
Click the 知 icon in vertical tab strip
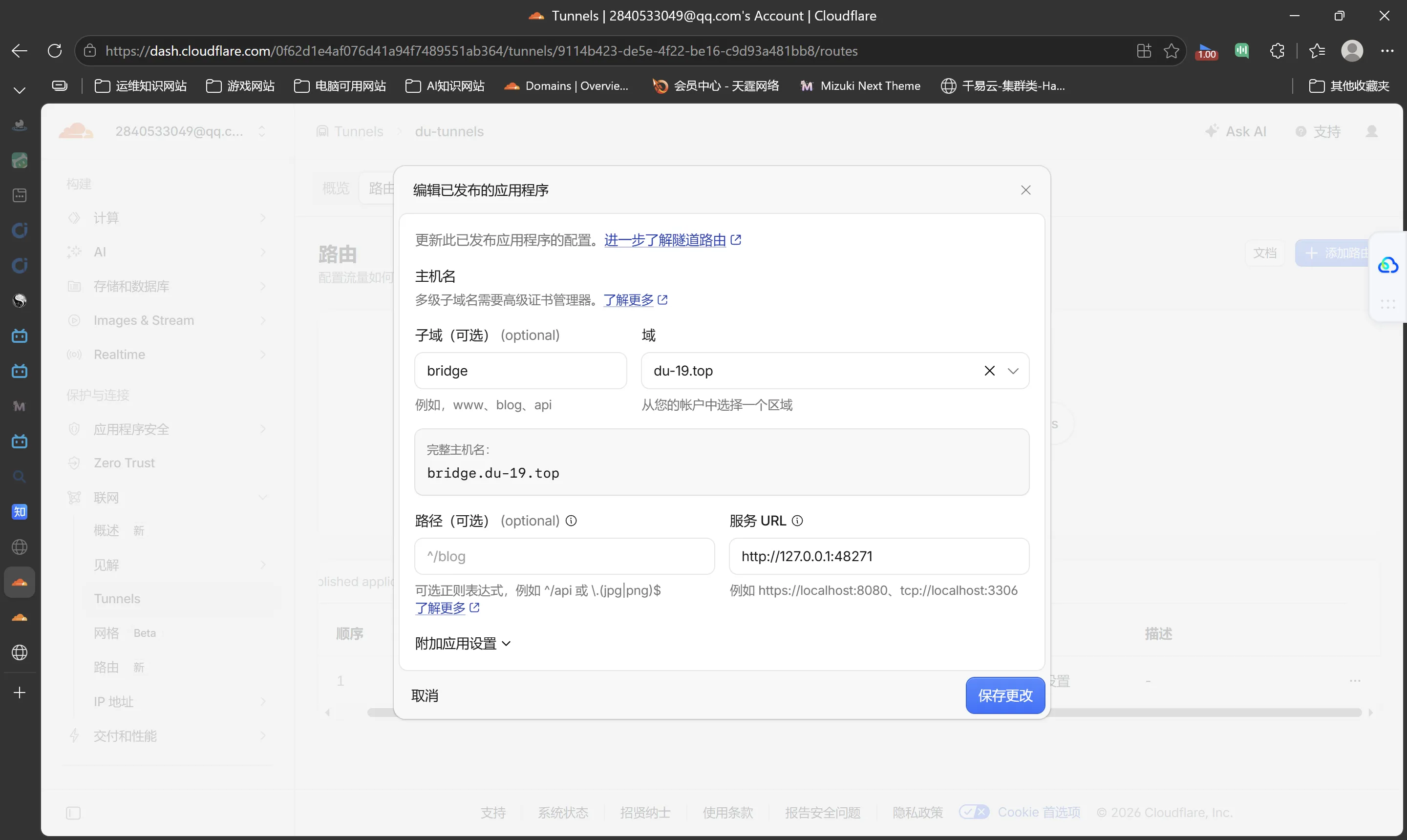click(x=20, y=512)
